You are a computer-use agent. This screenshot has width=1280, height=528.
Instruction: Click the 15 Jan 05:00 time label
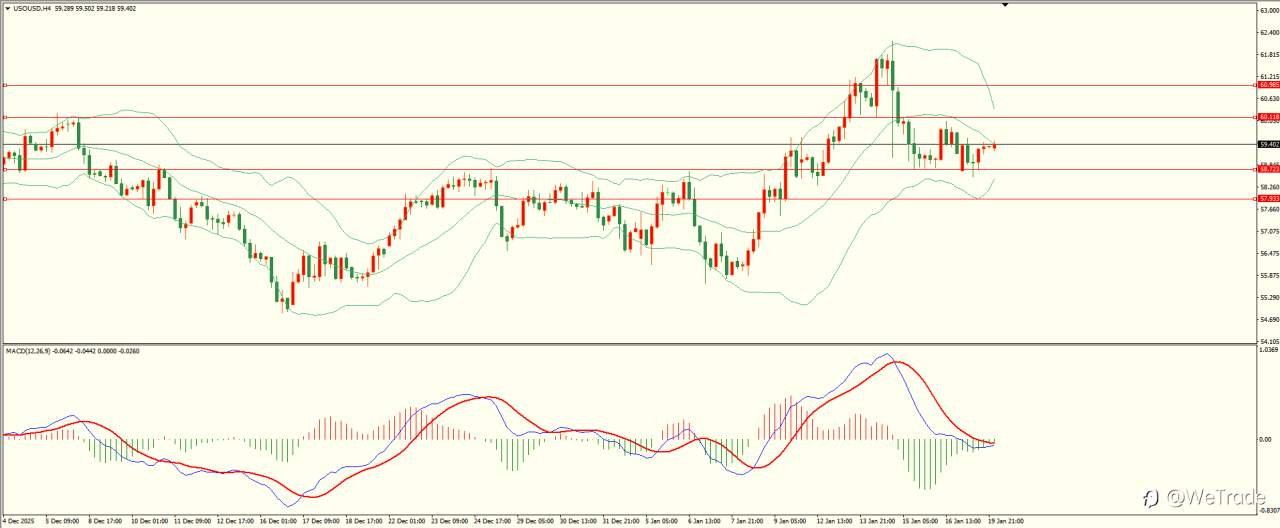[x=920, y=522]
